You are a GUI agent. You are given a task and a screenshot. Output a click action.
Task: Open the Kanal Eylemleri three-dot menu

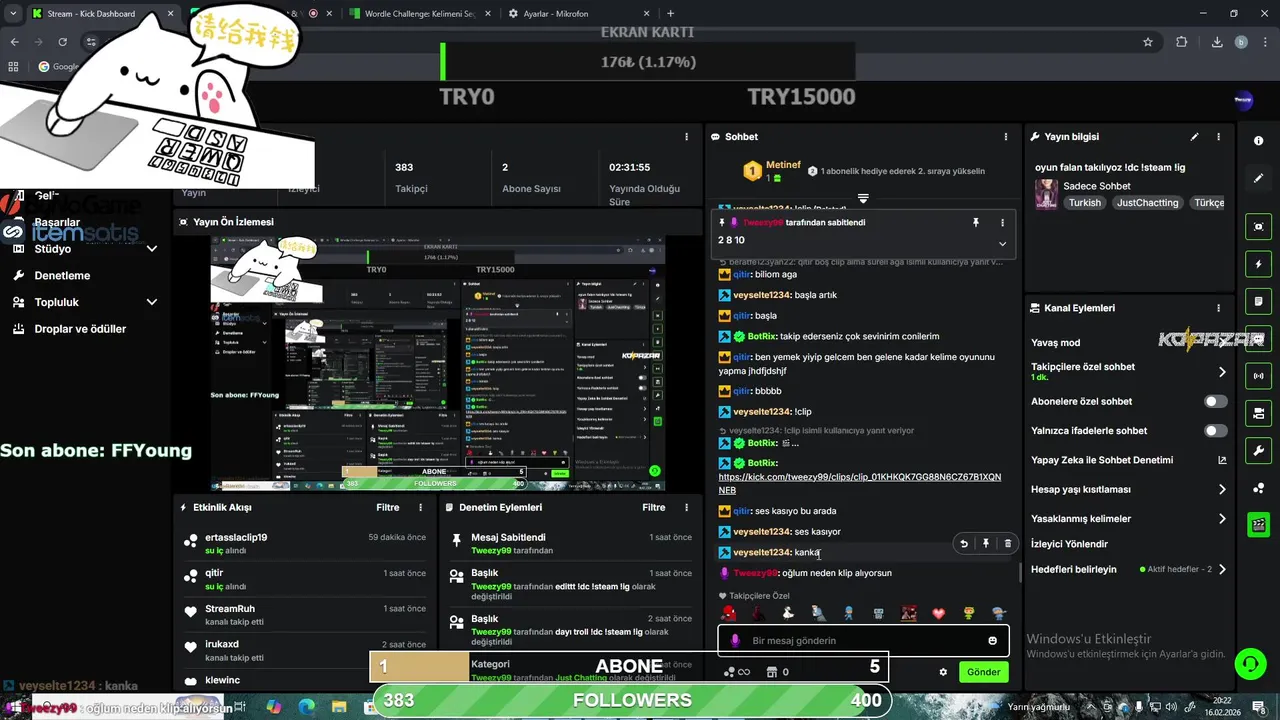point(1218,308)
